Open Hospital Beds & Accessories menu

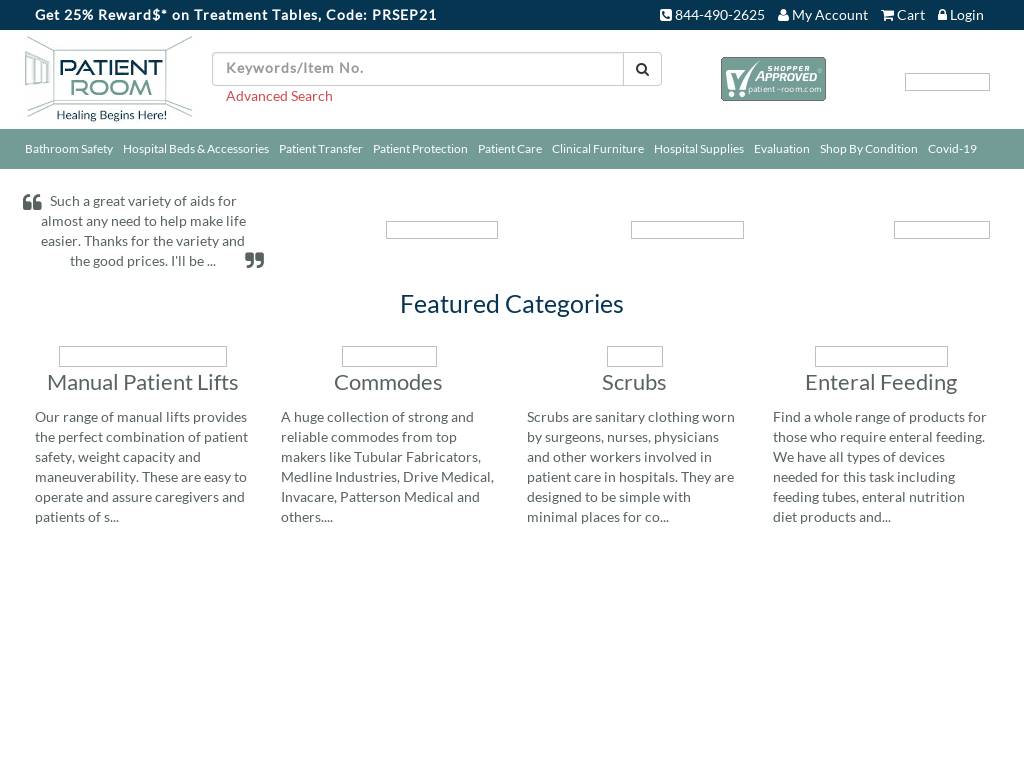pos(196,149)
